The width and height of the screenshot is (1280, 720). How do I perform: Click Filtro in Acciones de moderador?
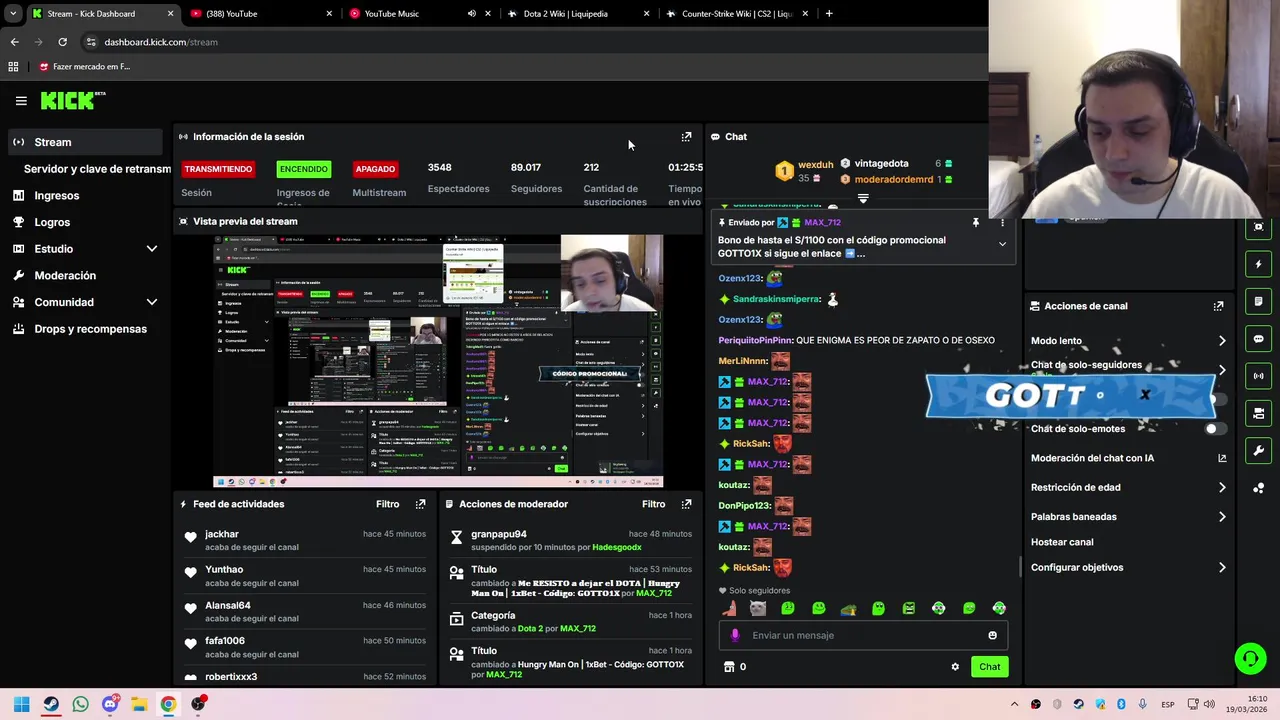coord(653,504)
